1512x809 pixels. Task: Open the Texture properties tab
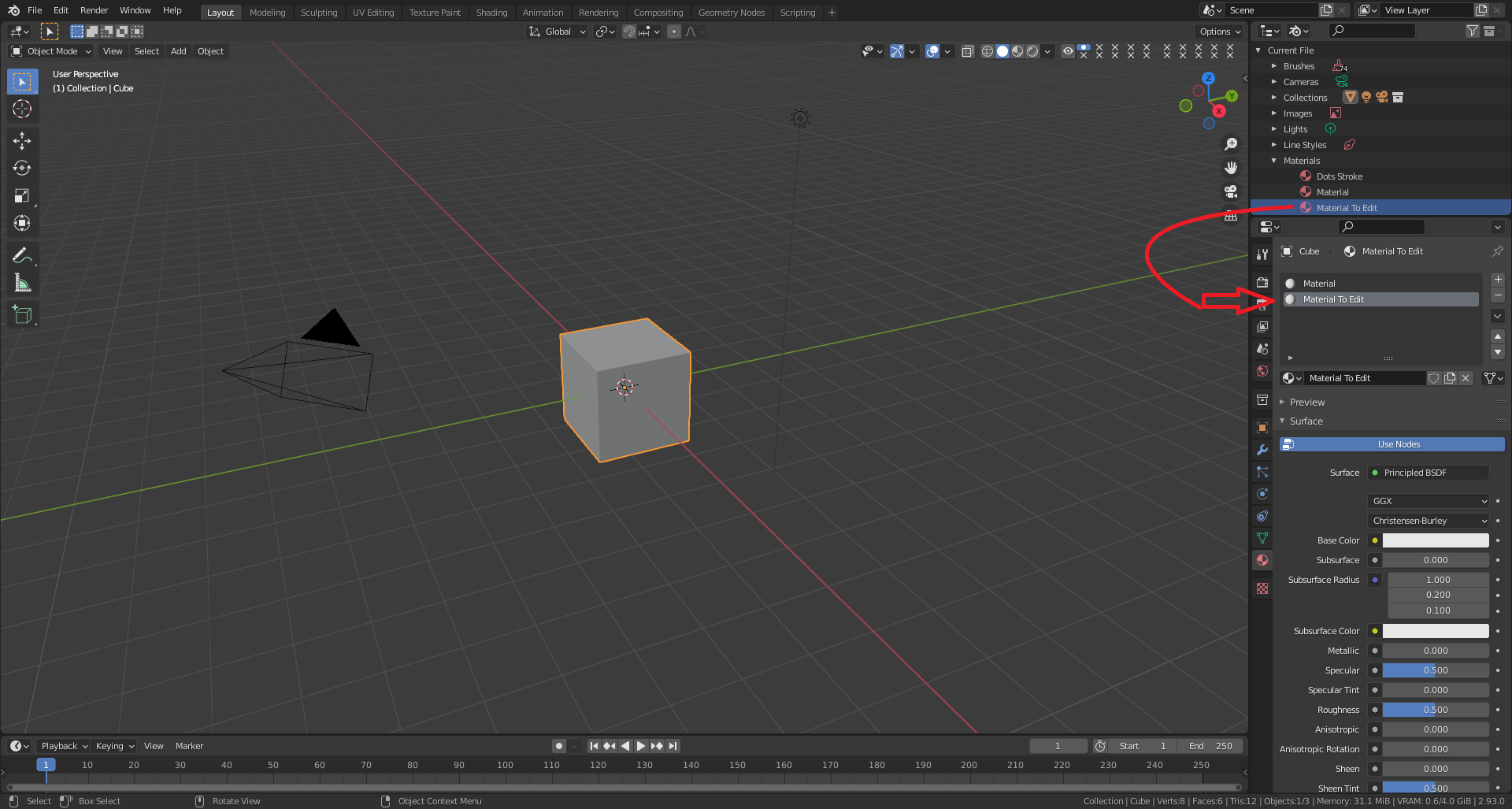coord(1262,588)
